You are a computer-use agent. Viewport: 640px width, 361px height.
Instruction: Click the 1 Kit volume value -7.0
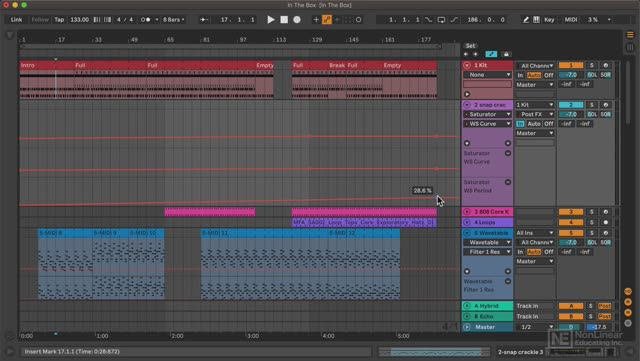click(x=571, y=75)
